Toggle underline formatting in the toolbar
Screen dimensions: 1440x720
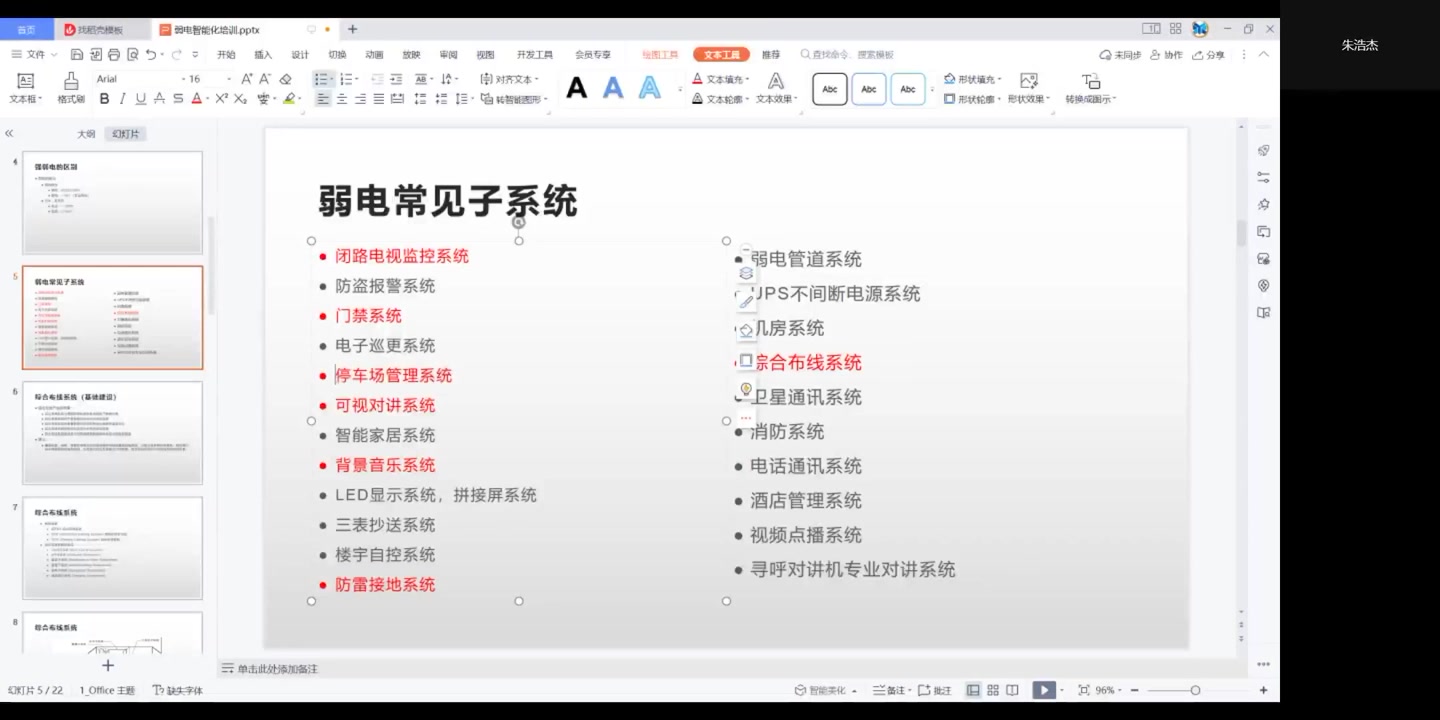coord(140,98)
